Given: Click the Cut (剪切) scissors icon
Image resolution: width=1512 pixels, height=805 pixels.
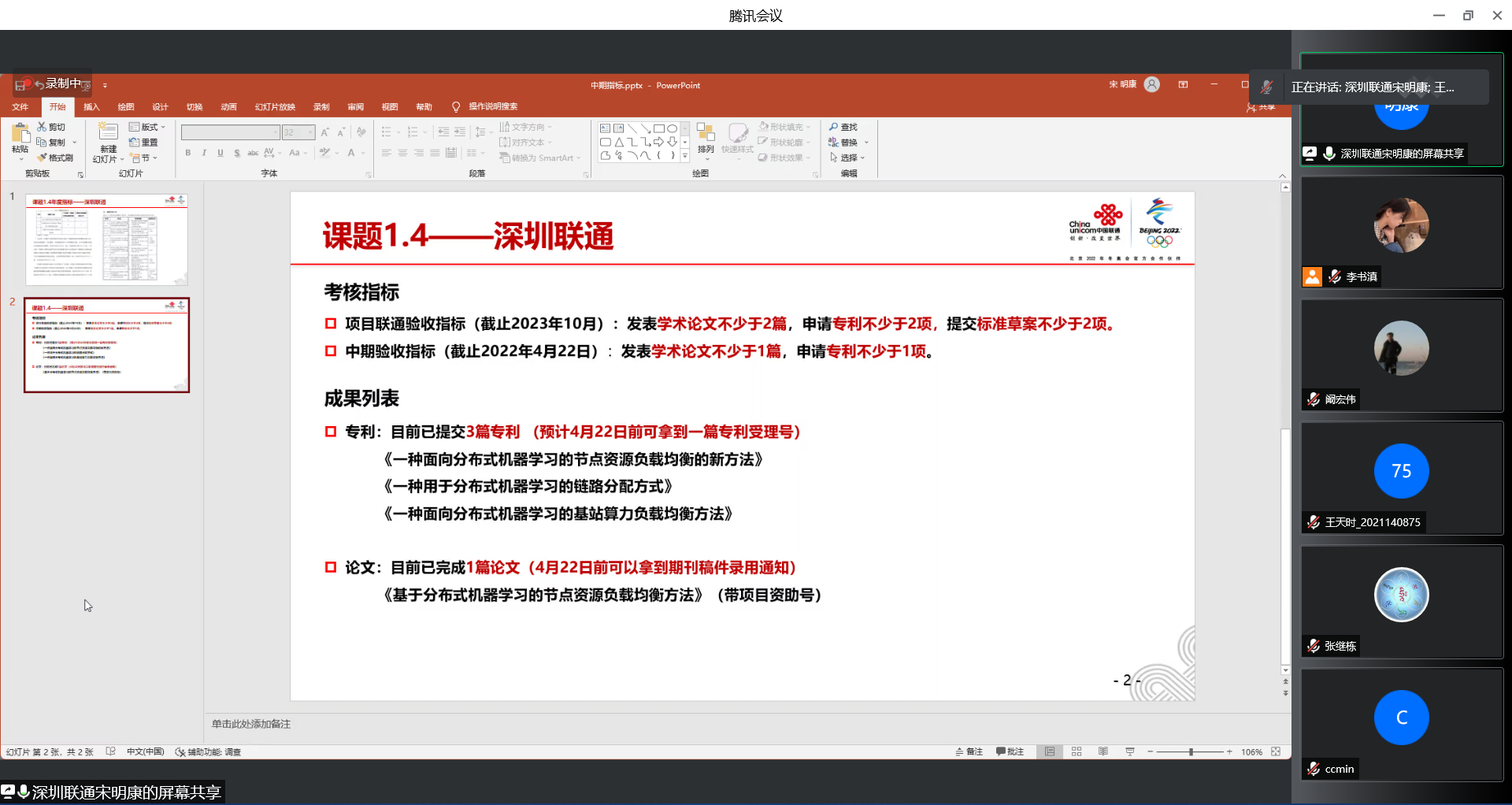Looking at the screenshot, I should 42,127.
